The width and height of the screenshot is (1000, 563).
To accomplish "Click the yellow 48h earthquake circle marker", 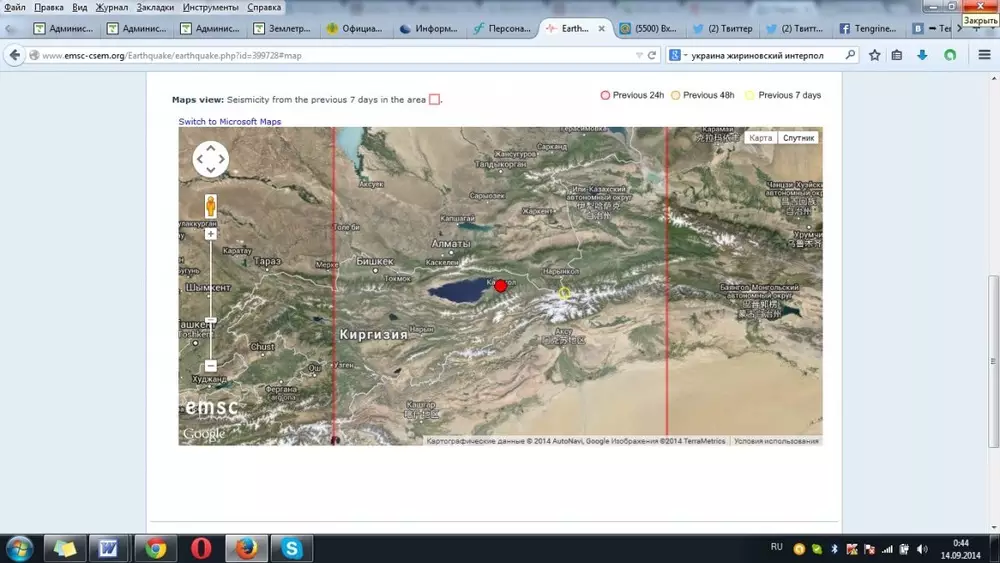I will click(564, 293).
